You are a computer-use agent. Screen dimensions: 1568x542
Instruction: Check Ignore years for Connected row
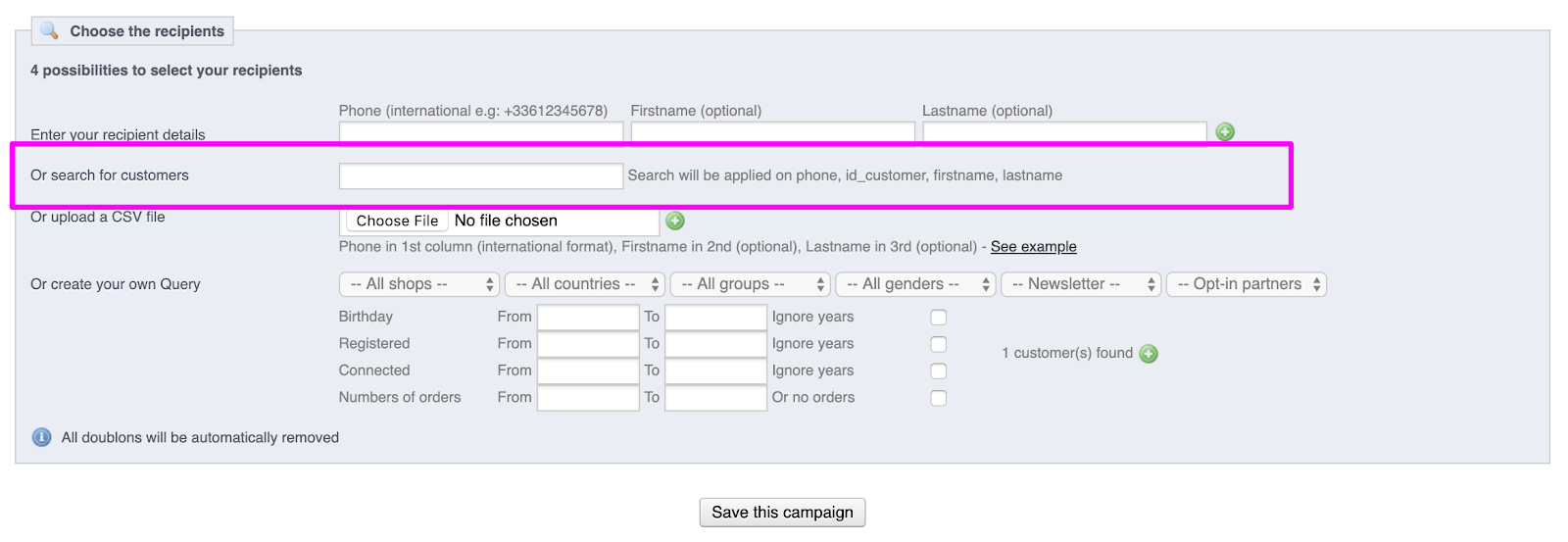[x=939, y=370]
